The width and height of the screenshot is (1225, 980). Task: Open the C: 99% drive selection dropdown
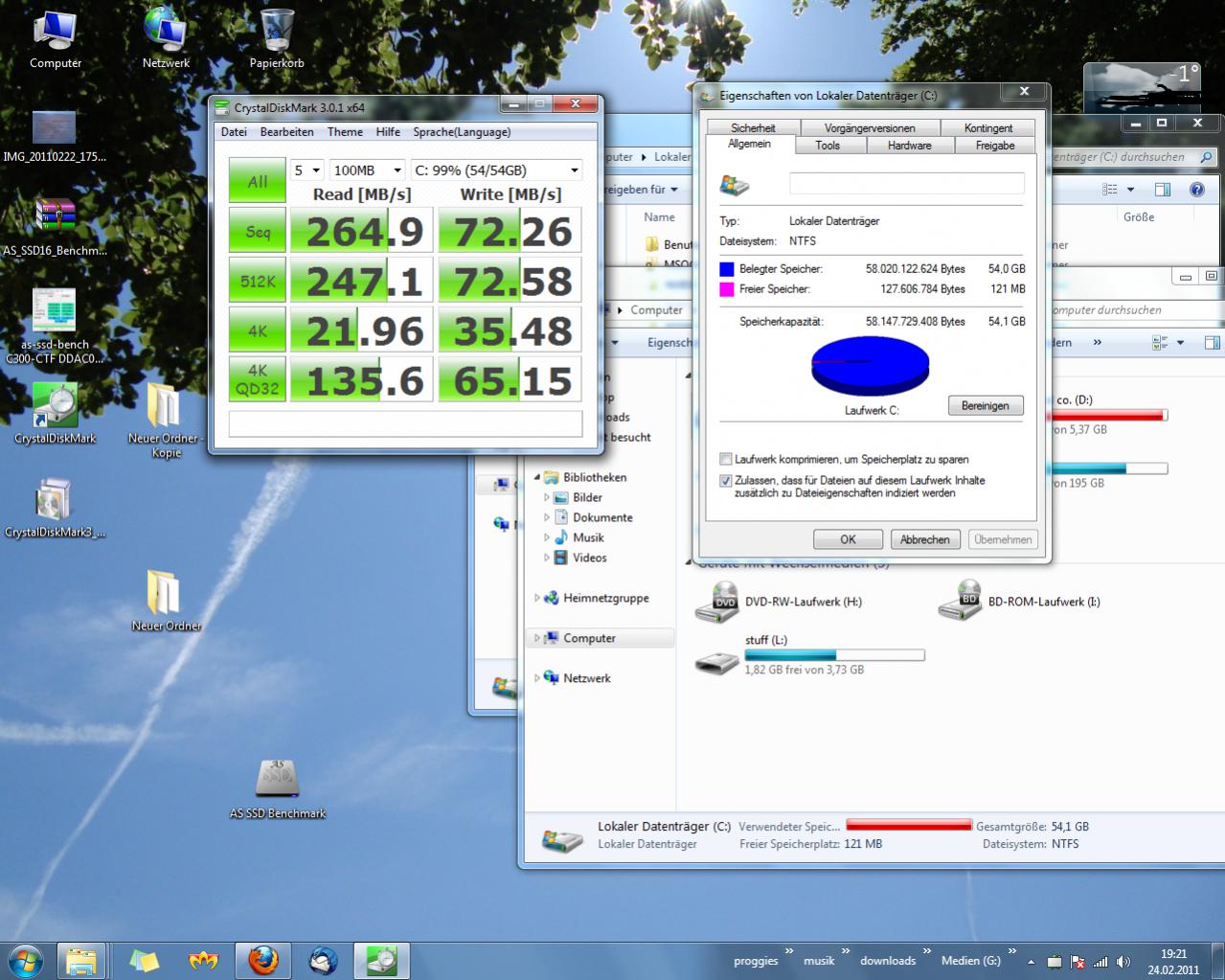coord(496,171)
